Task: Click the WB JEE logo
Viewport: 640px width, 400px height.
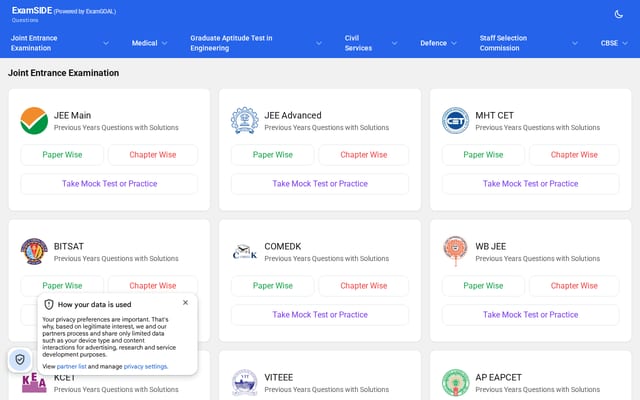Action: tap(456, 251)
